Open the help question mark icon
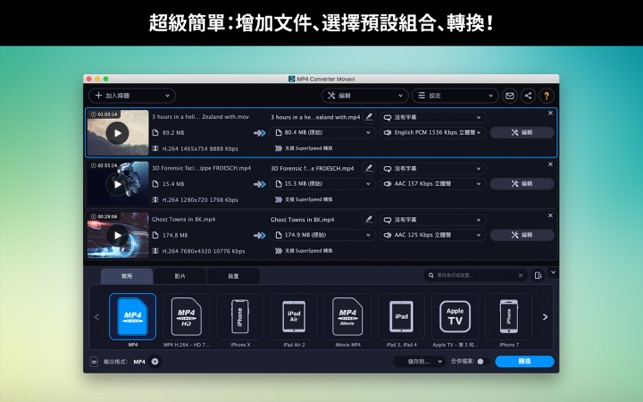 (x=547, y=96)
